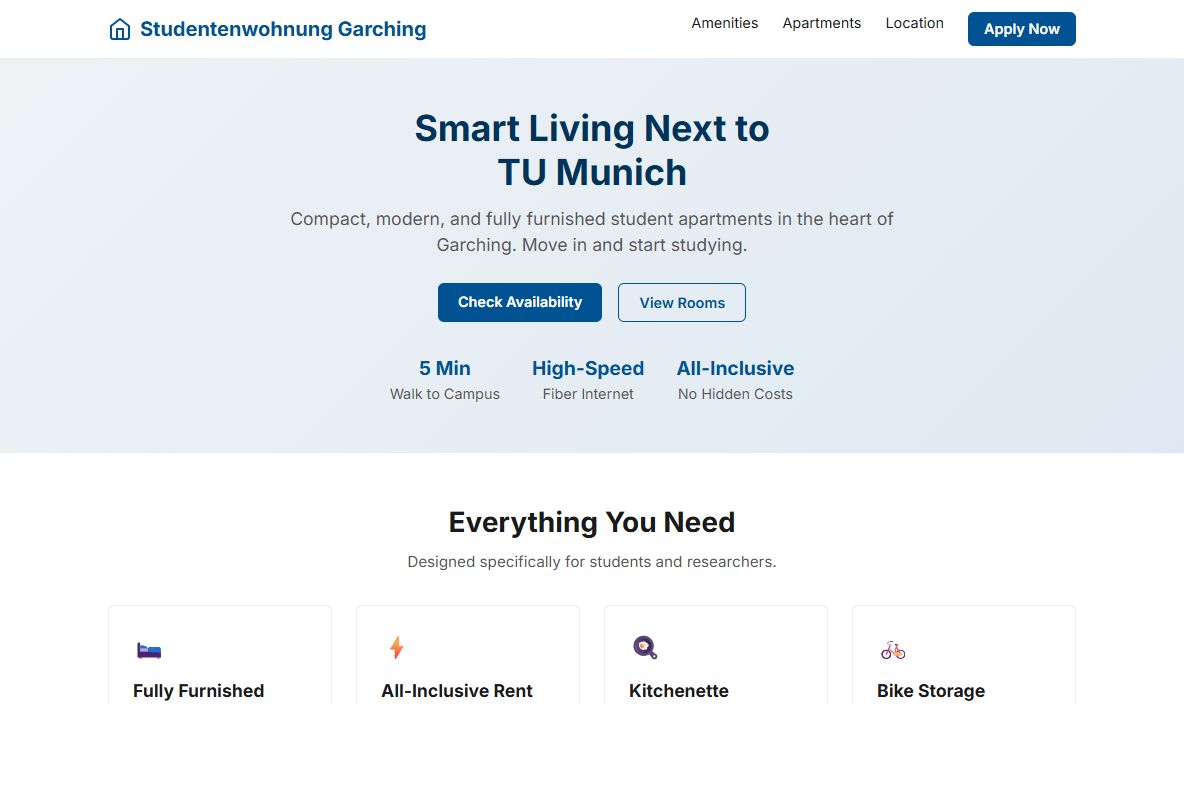This screenshot has height=800, width=1200.
Task: Open the Amenities nav item
Action: 725,23
